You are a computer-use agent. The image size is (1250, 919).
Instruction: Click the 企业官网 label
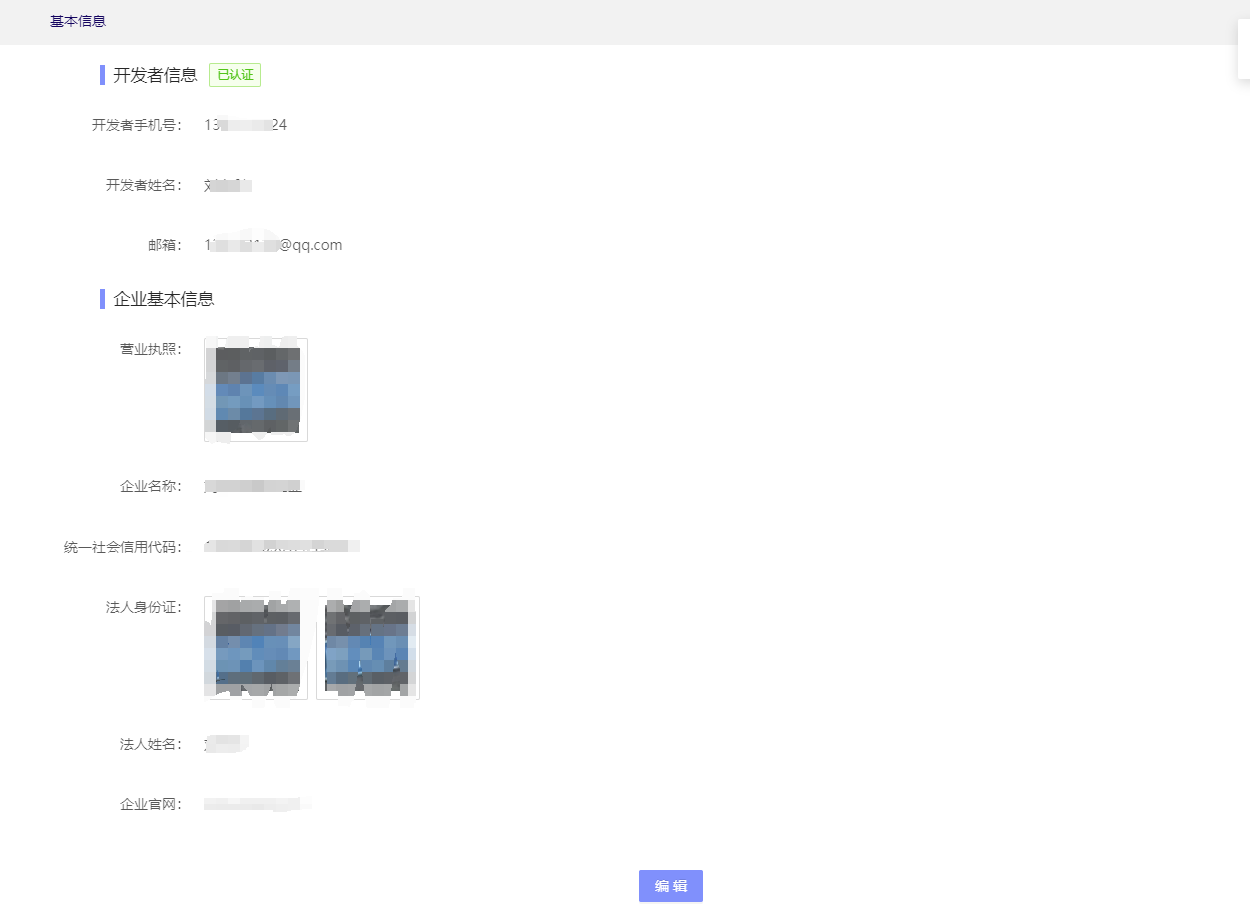(x=151, y=805)
